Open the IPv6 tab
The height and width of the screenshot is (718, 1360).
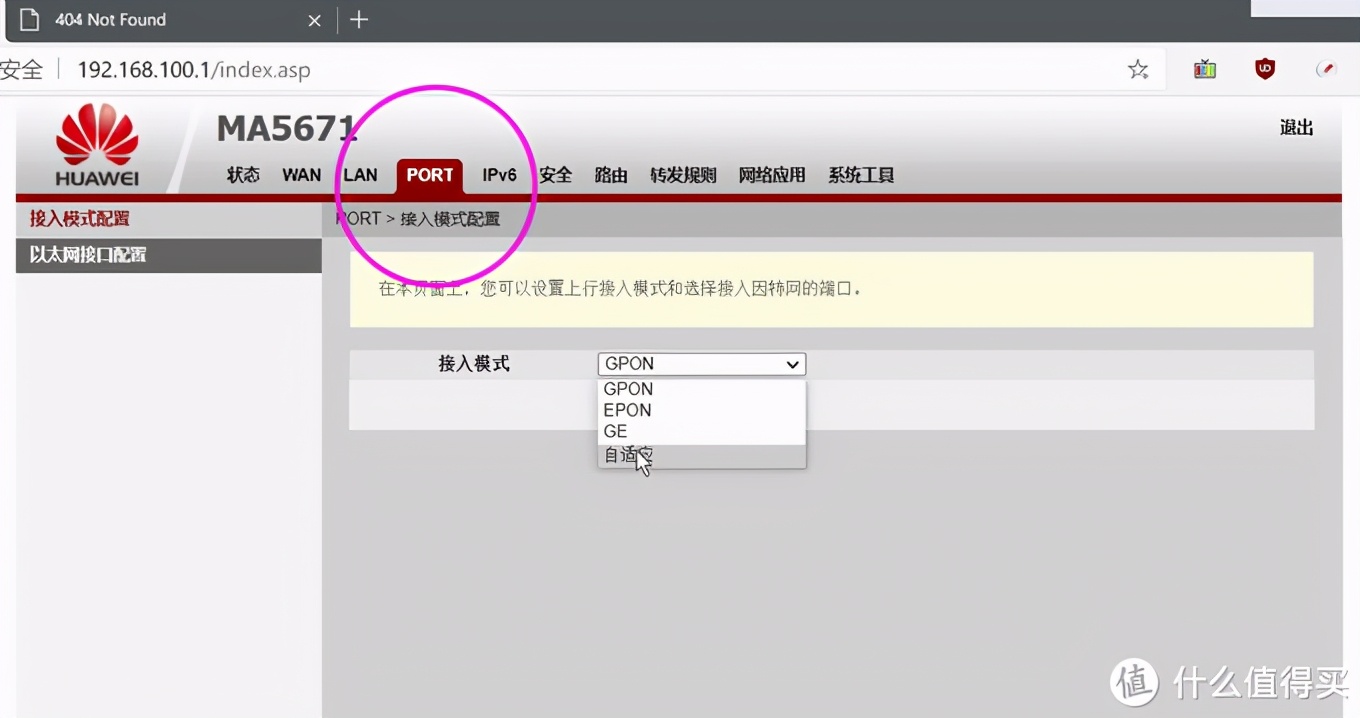tap(499, 175)
